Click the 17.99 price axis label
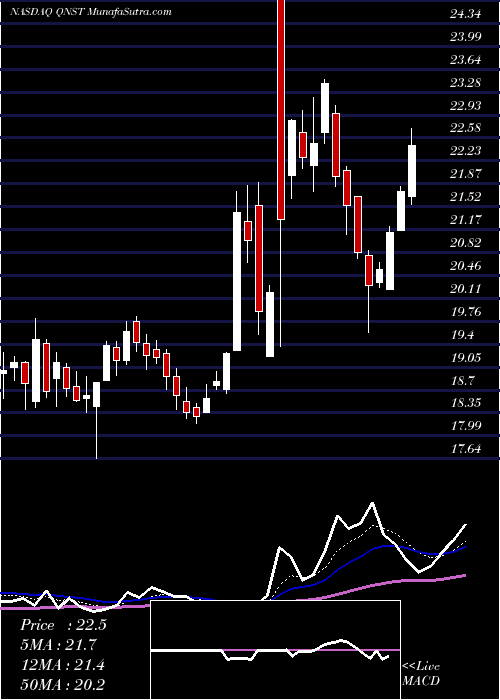Viewport: 500px width, 700px height. click(466, 426)
